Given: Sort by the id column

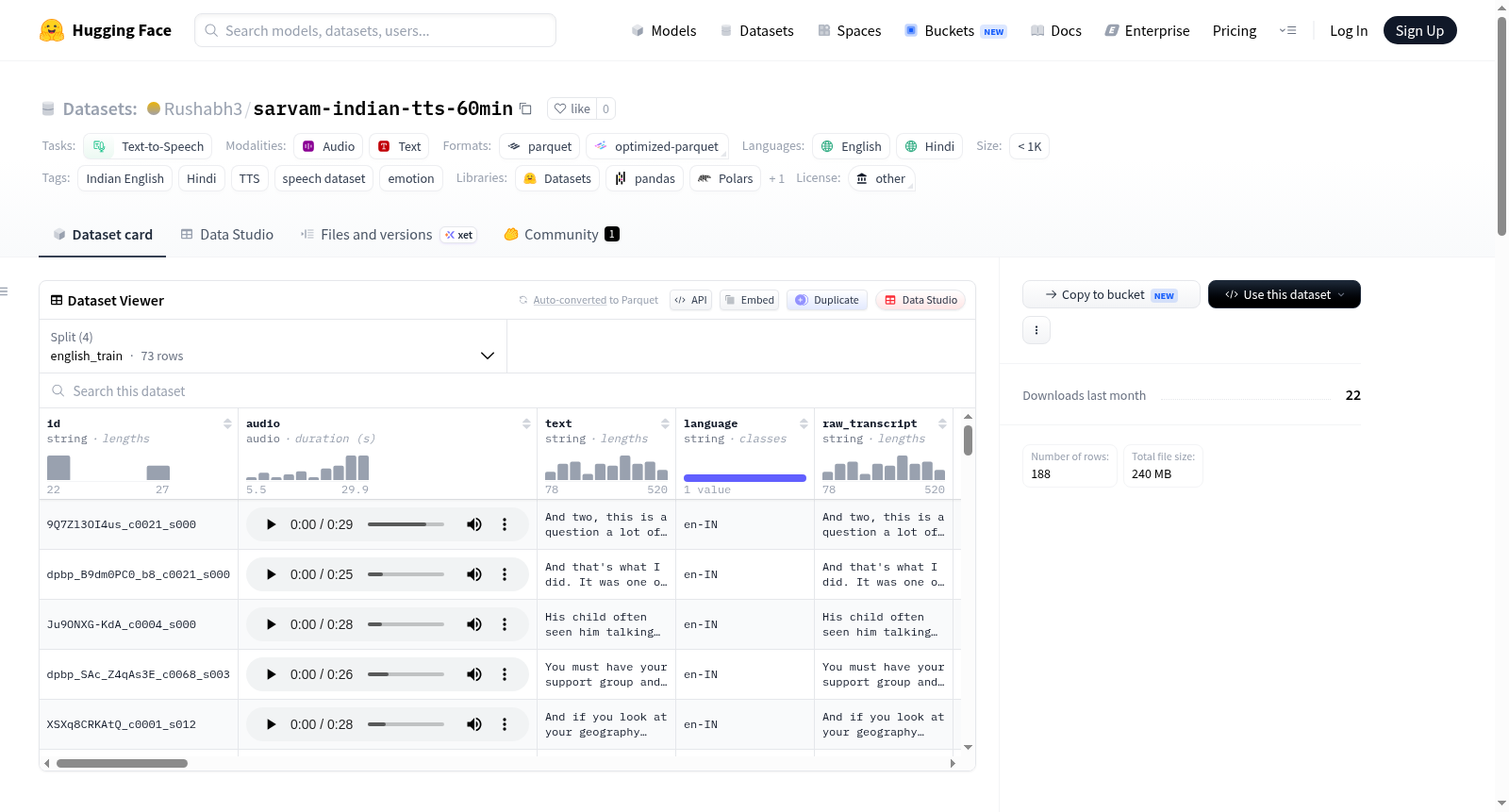Looking at the screenshot, I should (227, 423).
